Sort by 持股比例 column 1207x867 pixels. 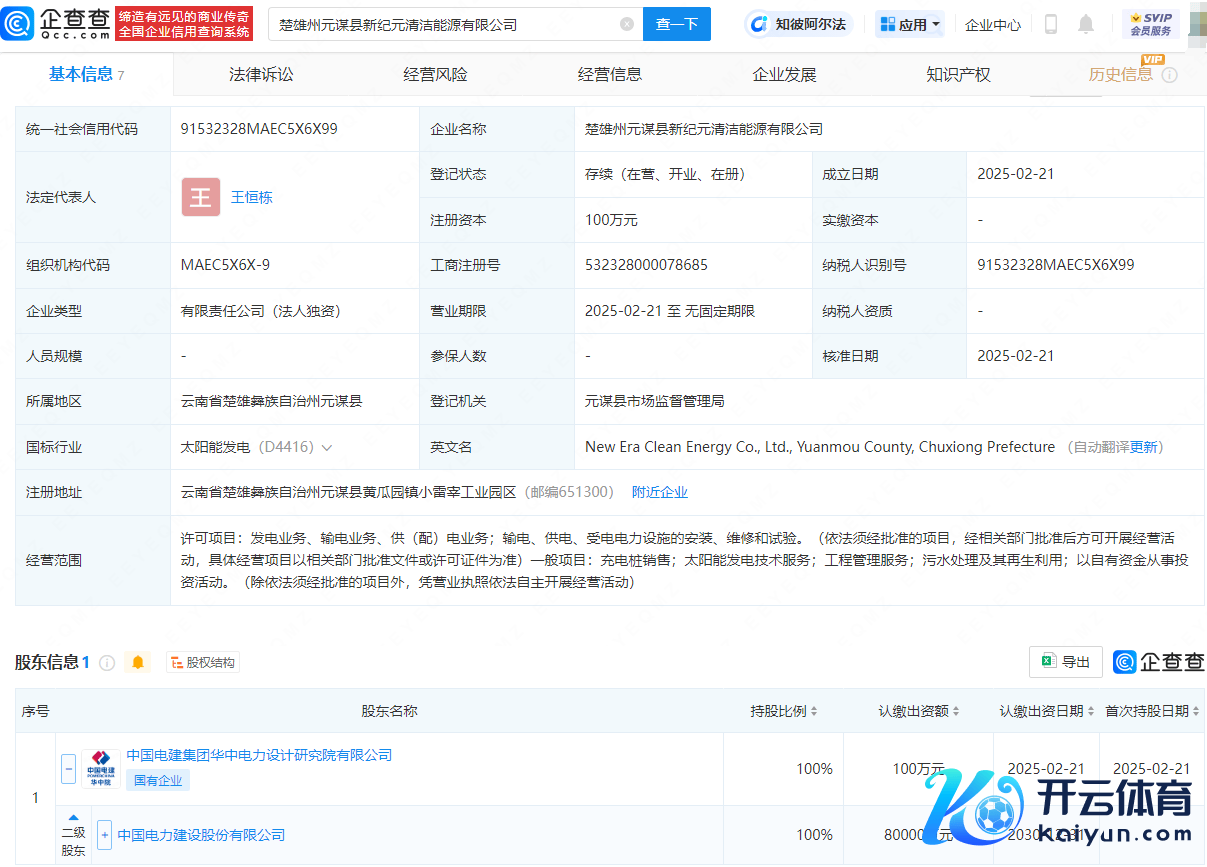[x=784, y=711]
